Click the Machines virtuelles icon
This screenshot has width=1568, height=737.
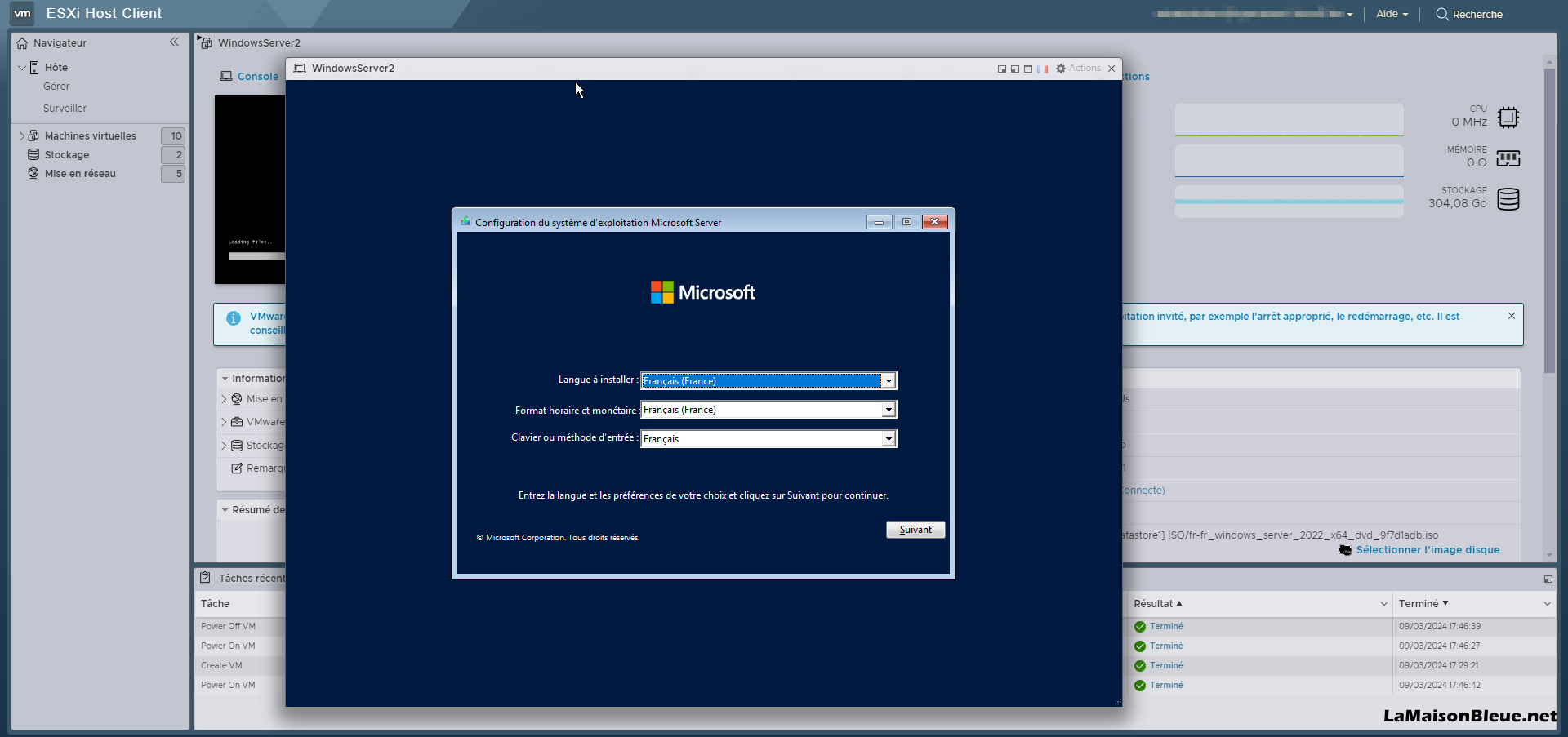(33, 135)
